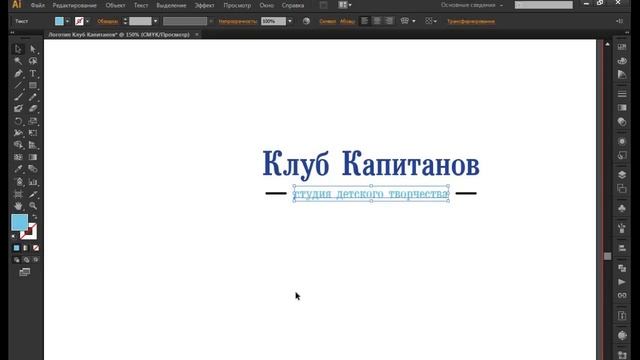Open the Объект menu
The image size is (640, 360).
(116, 5)
